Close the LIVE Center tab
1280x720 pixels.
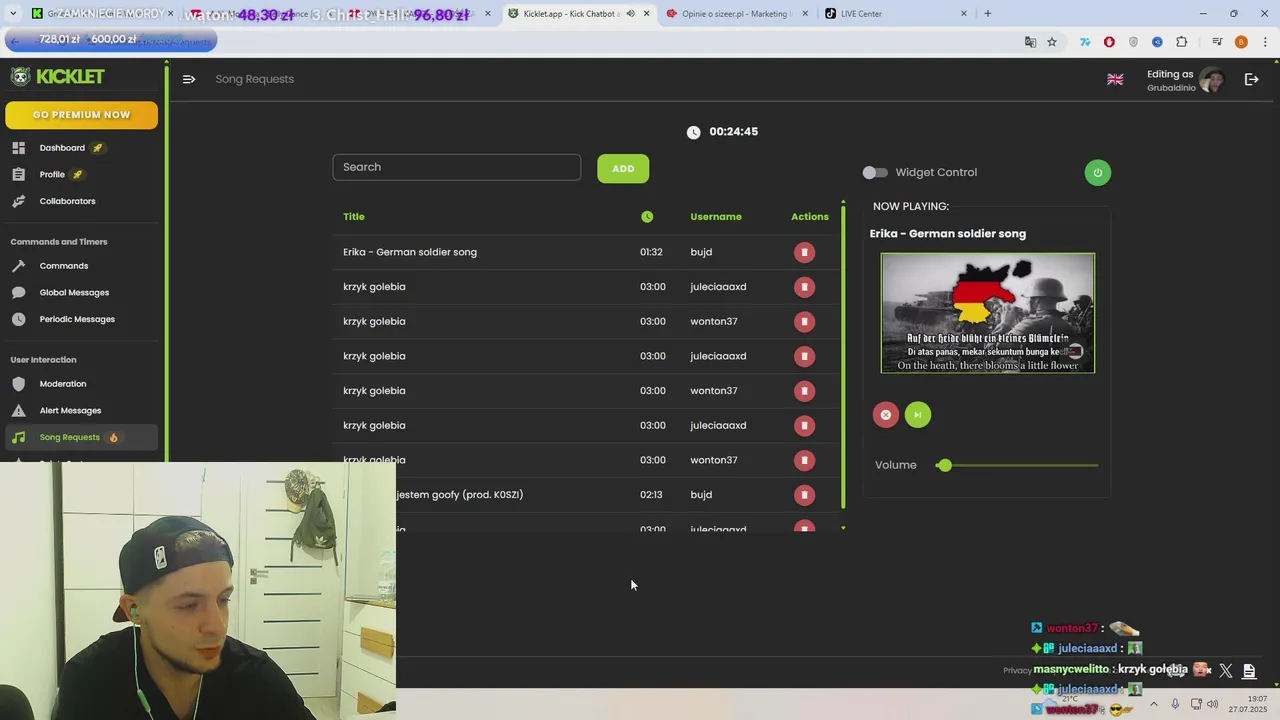tap(964, 14)
